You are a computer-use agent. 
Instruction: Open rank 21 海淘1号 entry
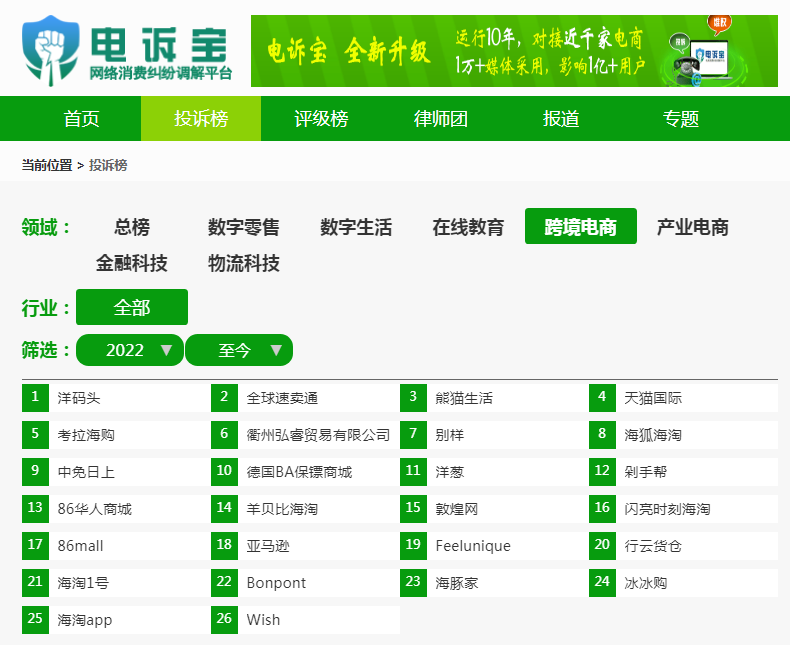[x=116, y=583]
